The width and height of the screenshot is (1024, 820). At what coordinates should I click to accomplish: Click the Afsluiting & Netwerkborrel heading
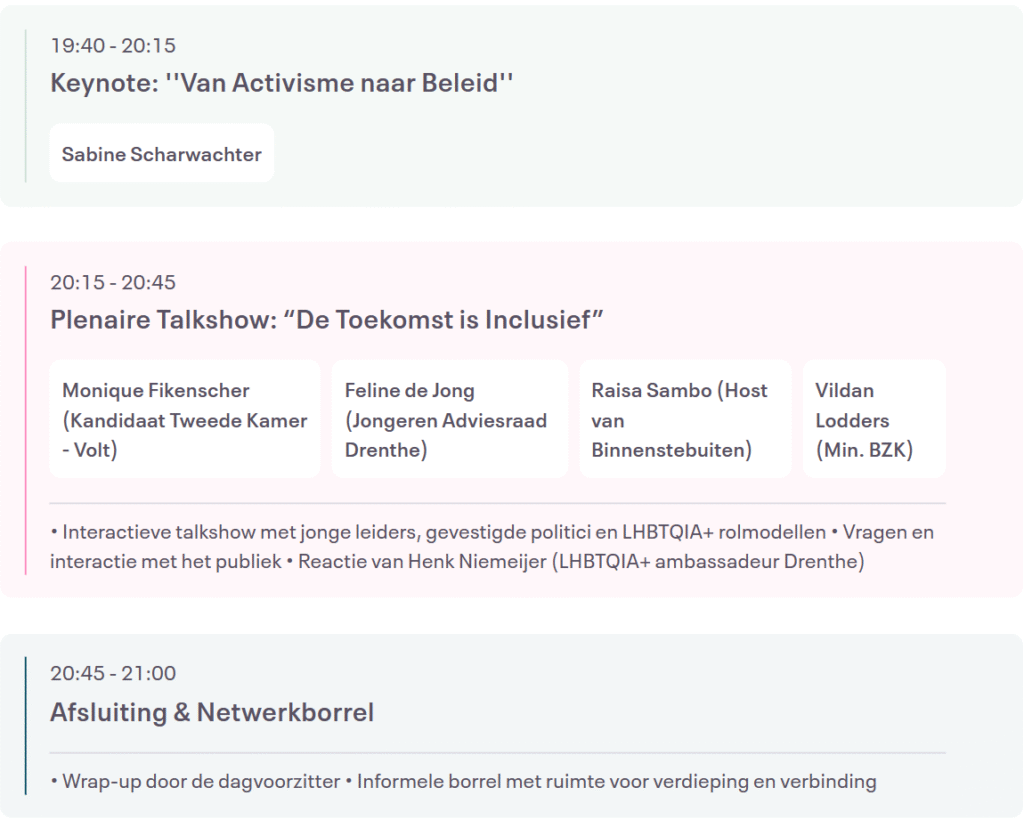[x=212, y=712]
